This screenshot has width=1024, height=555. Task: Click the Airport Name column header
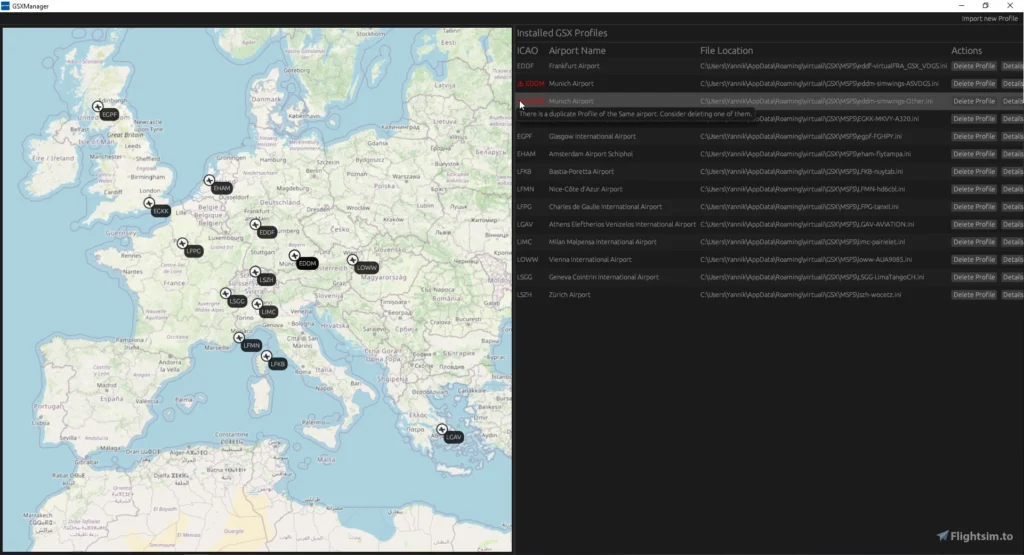click(x=577, y=51)
